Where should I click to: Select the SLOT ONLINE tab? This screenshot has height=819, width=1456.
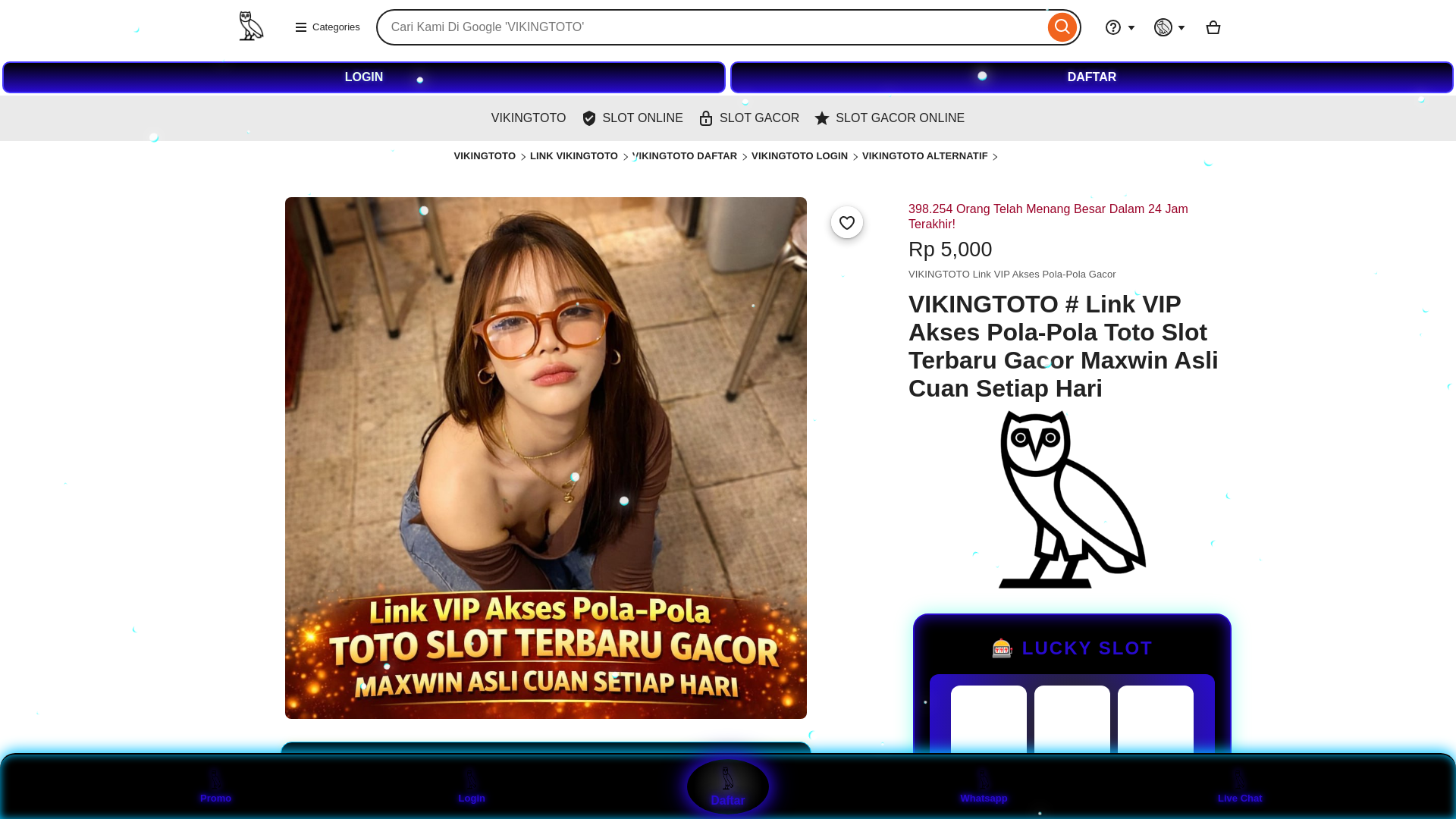click(x=632, y=118)
